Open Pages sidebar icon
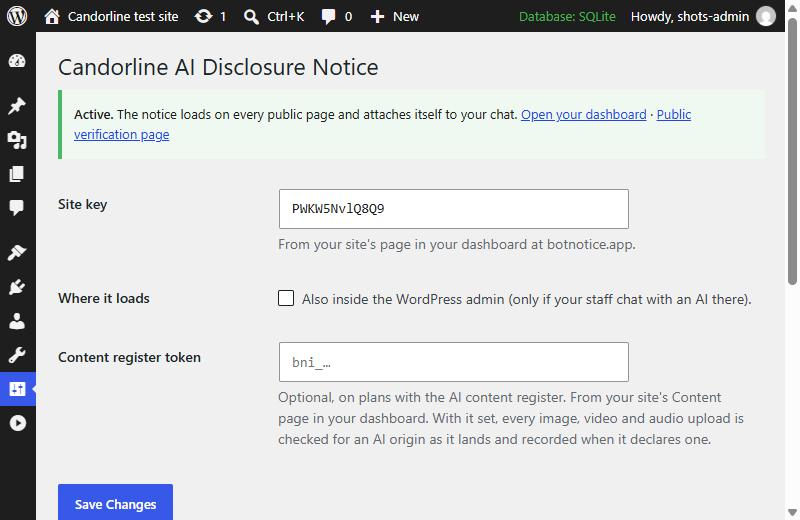Viewport: 800px width, 520px height. click(x=17, y=174)
